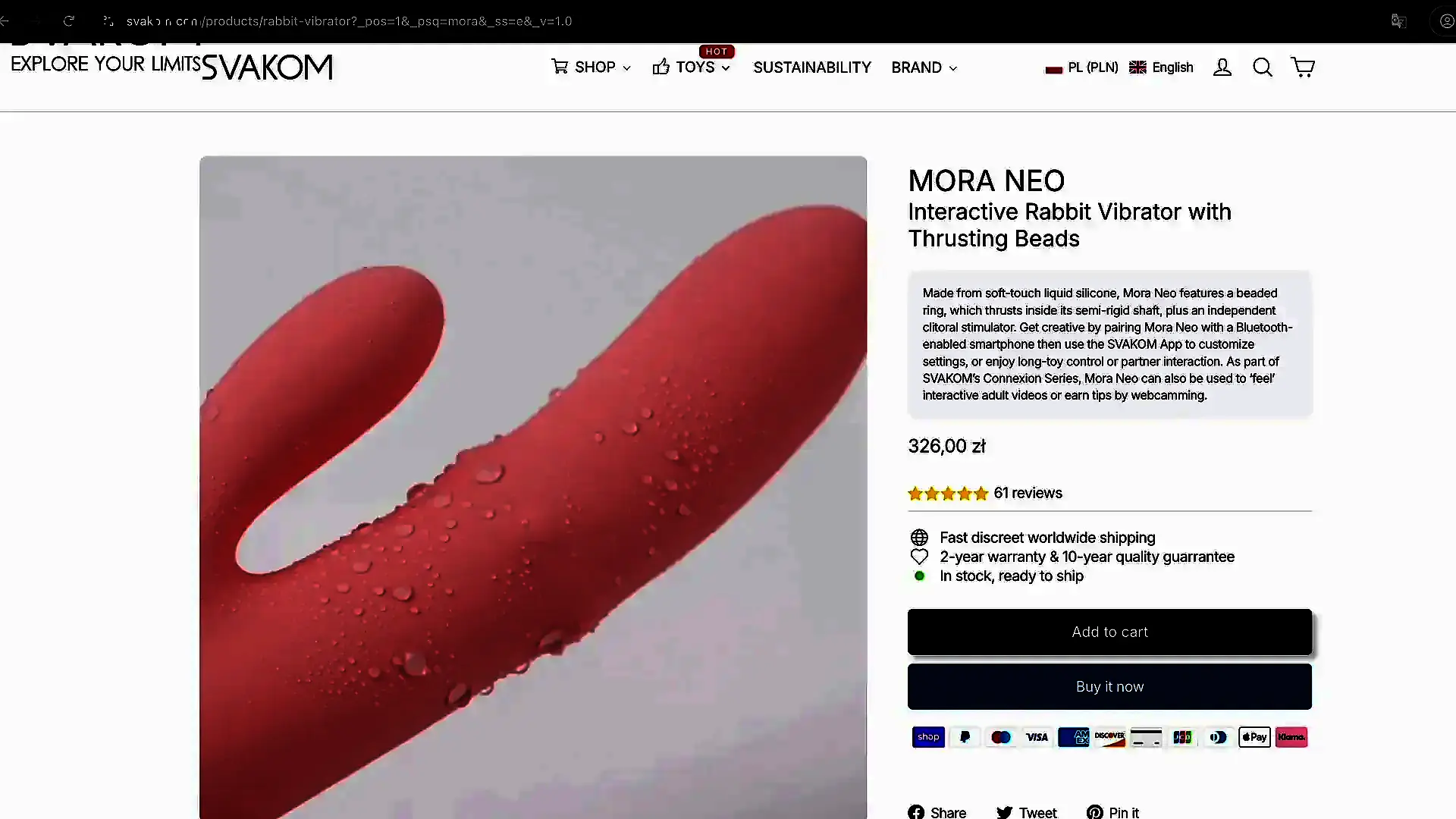Switch language via English selector
The height and width of the screenshot is (819, 1456).
pos(1161,67)
